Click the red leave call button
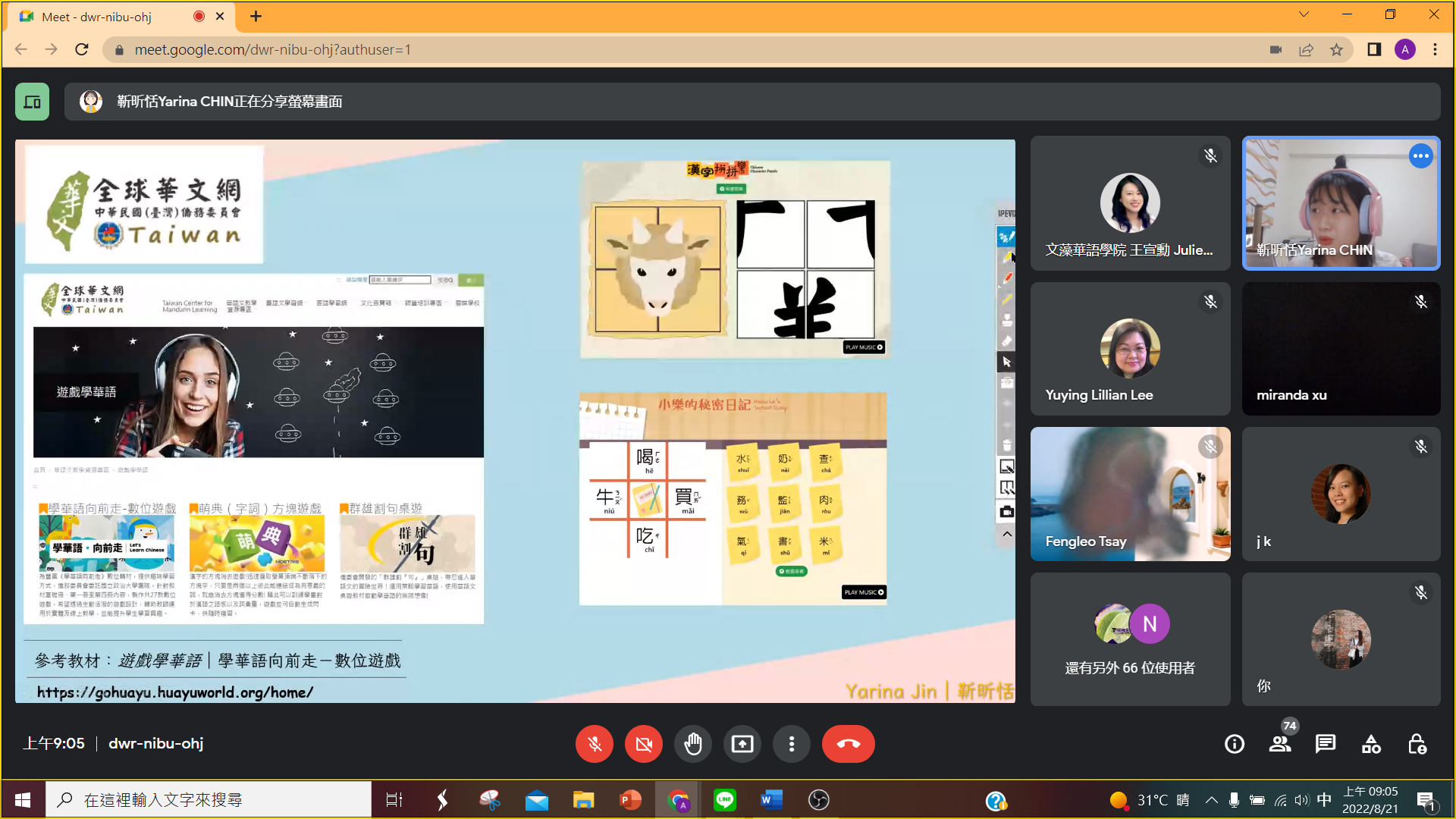The image size is (1456, 819). [x=848, y=744]
